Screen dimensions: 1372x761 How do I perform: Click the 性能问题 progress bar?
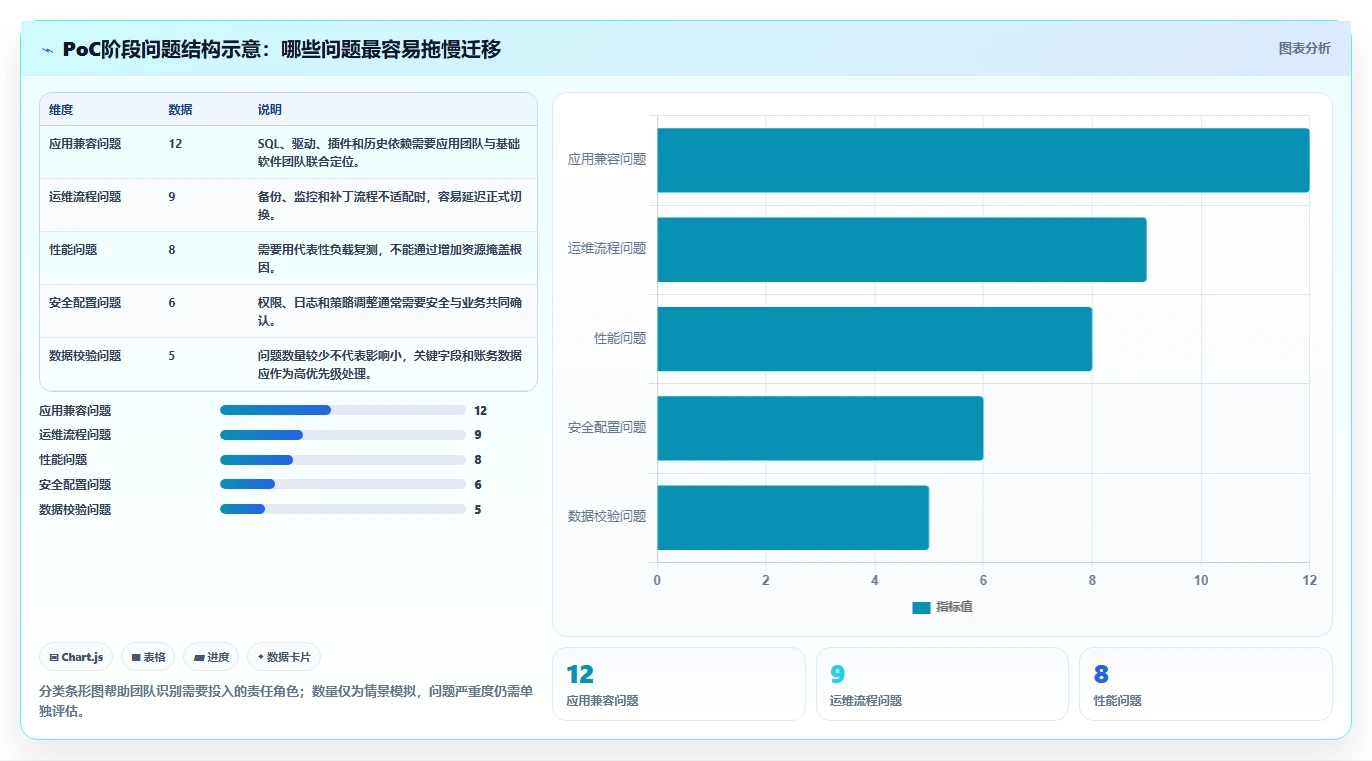tap(343, 460)
